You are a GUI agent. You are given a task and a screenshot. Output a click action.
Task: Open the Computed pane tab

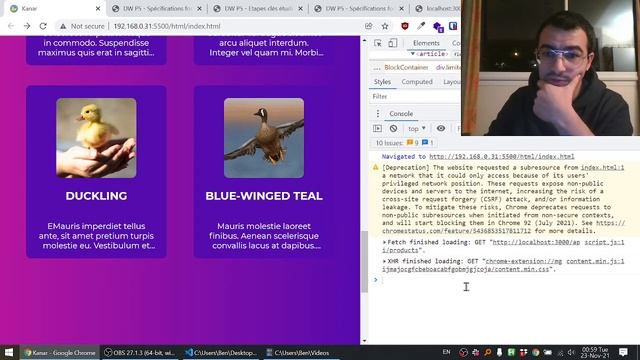[x=417, y=82]
